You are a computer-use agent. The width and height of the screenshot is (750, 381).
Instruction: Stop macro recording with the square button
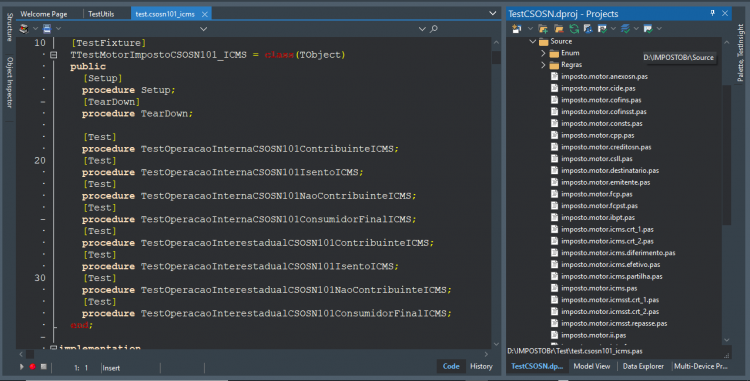click(44, 367)
